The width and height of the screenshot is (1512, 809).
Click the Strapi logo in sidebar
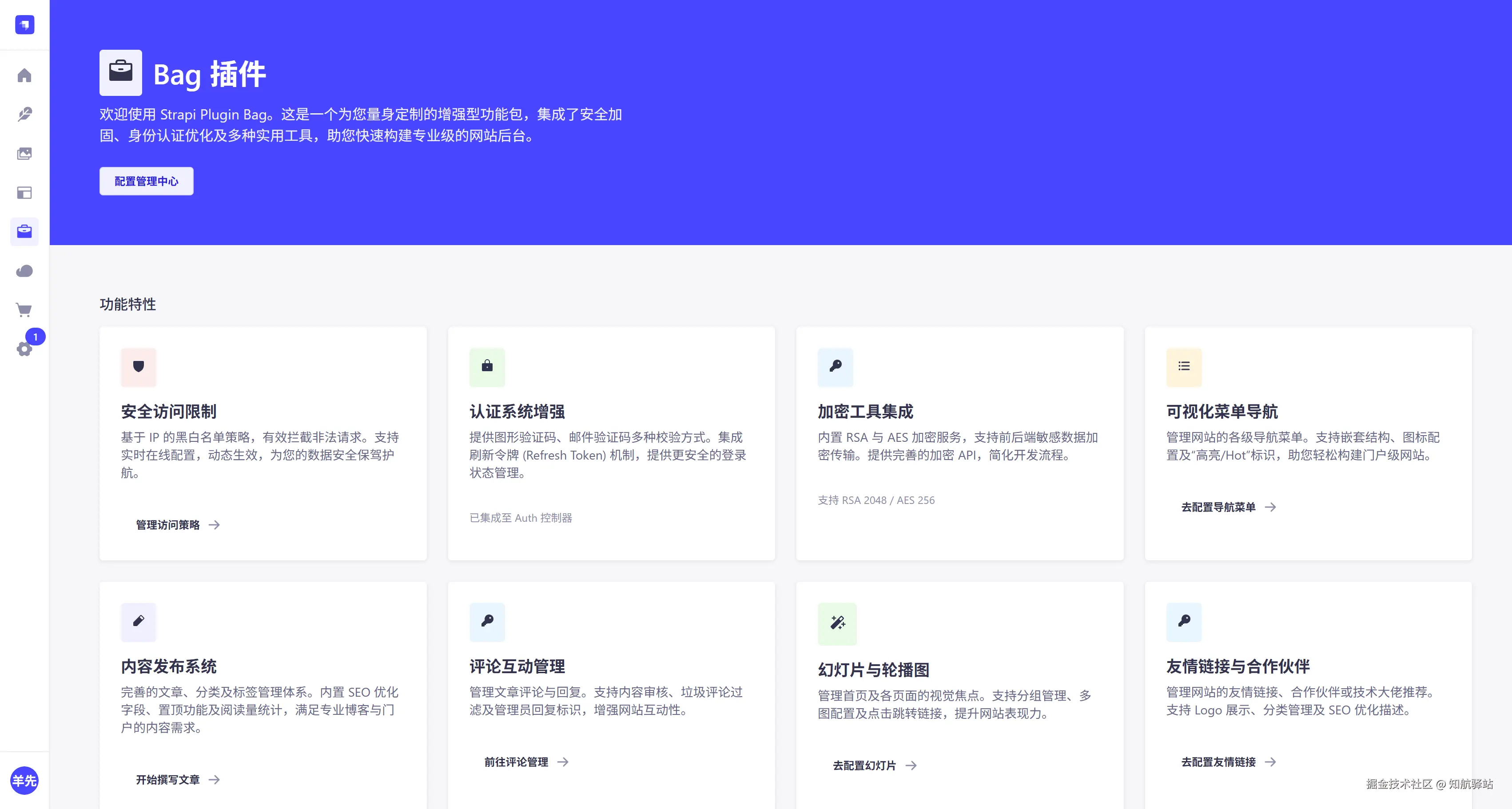pos(24,24)
